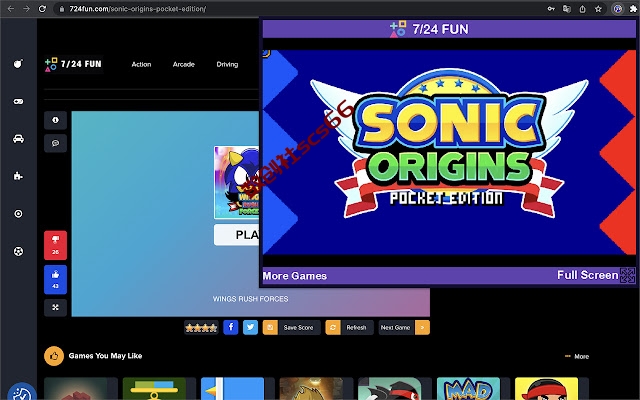Click the gamepad icon in left sidebar
This screenshot has height=400, width=640.
click(18, 101)
